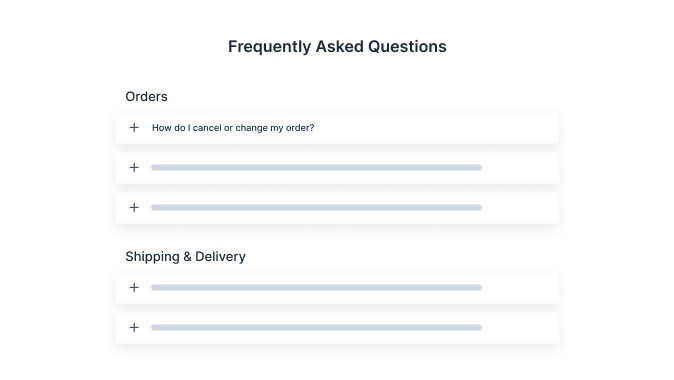Click empty right end of second Orders card
Image resolution: width=674 pixels, height=380 pixels.
pyautogui.click(x=521, y=168)
